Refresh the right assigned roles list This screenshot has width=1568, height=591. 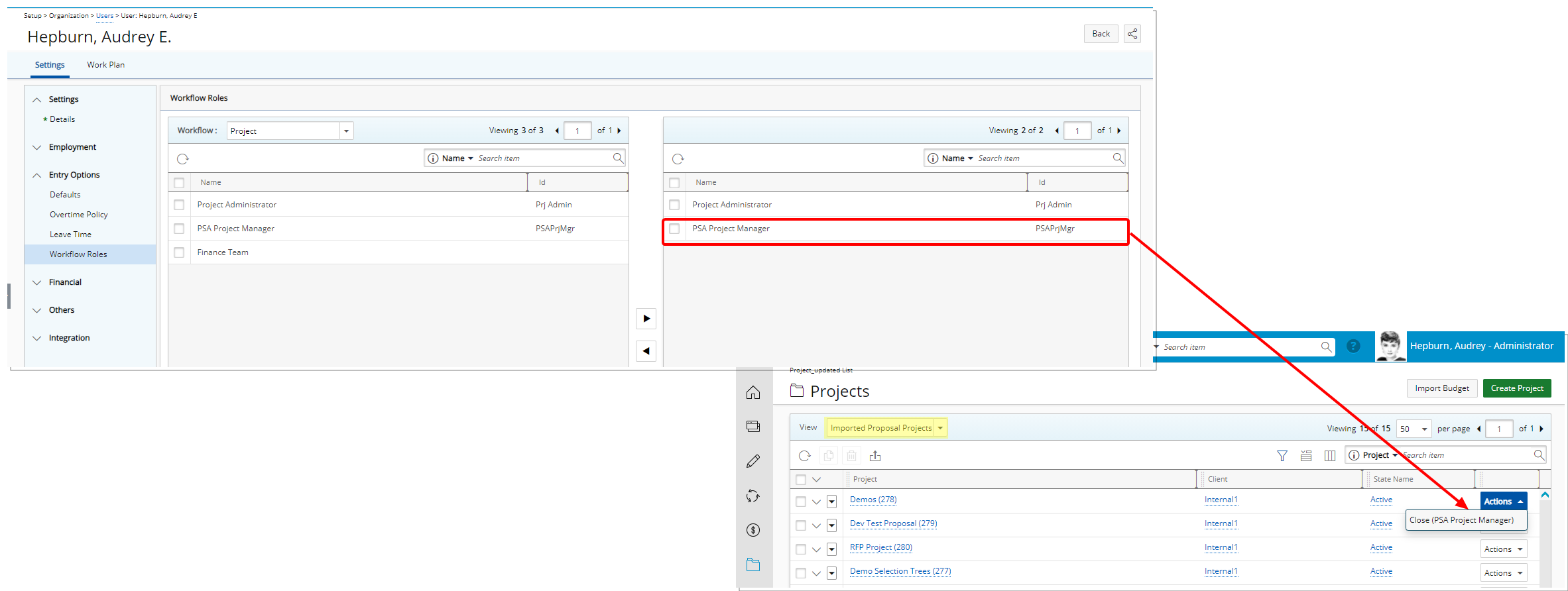[x=678, y=158]
